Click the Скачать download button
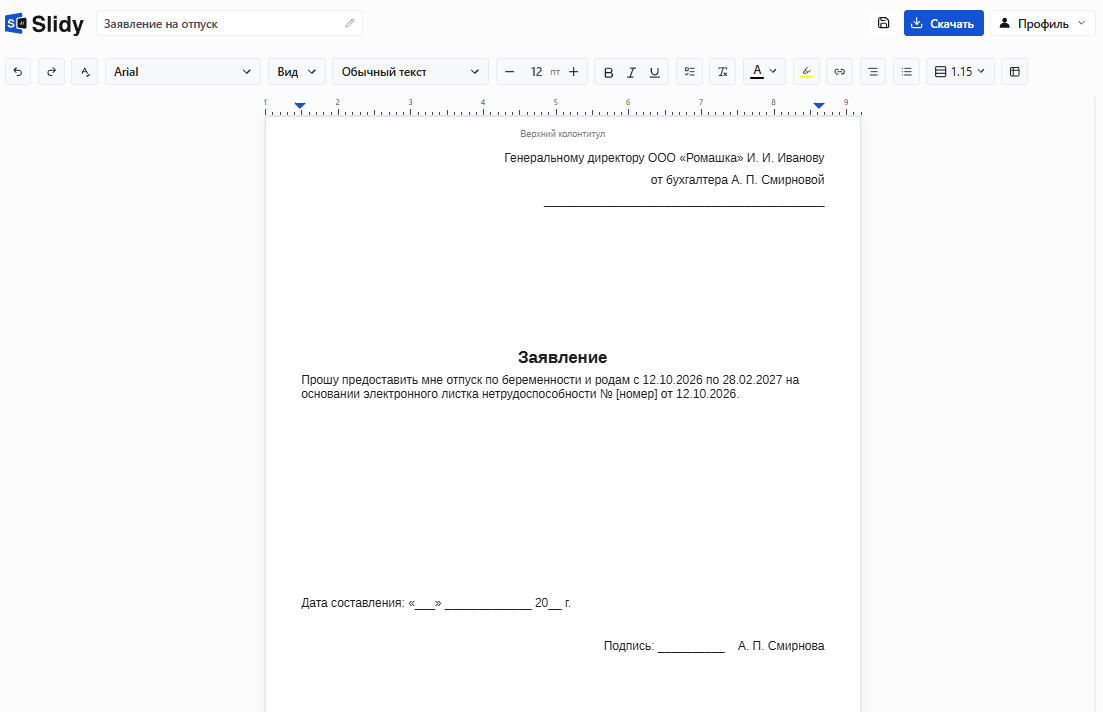This screenshot has height=712, width=1103. (x=943, y=23)
